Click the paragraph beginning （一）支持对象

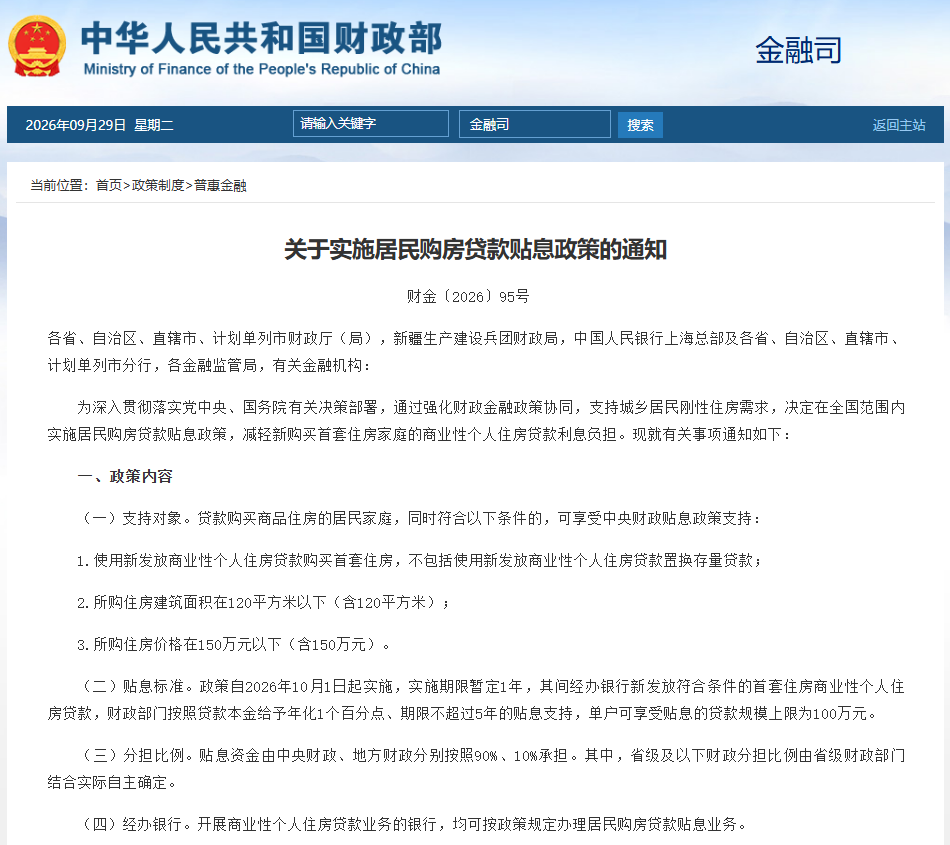419,519
